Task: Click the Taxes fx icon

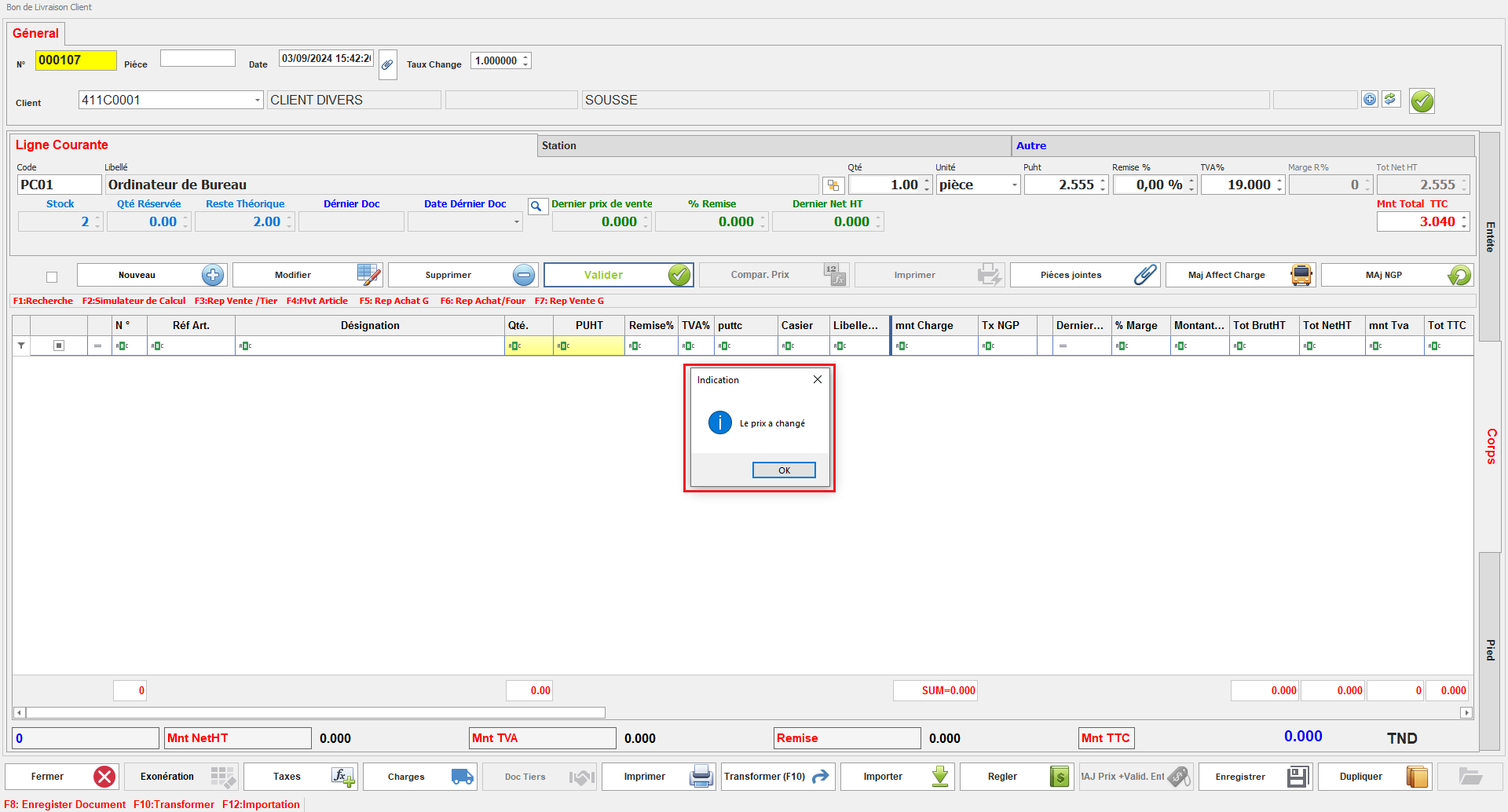Action: [342, 777]
